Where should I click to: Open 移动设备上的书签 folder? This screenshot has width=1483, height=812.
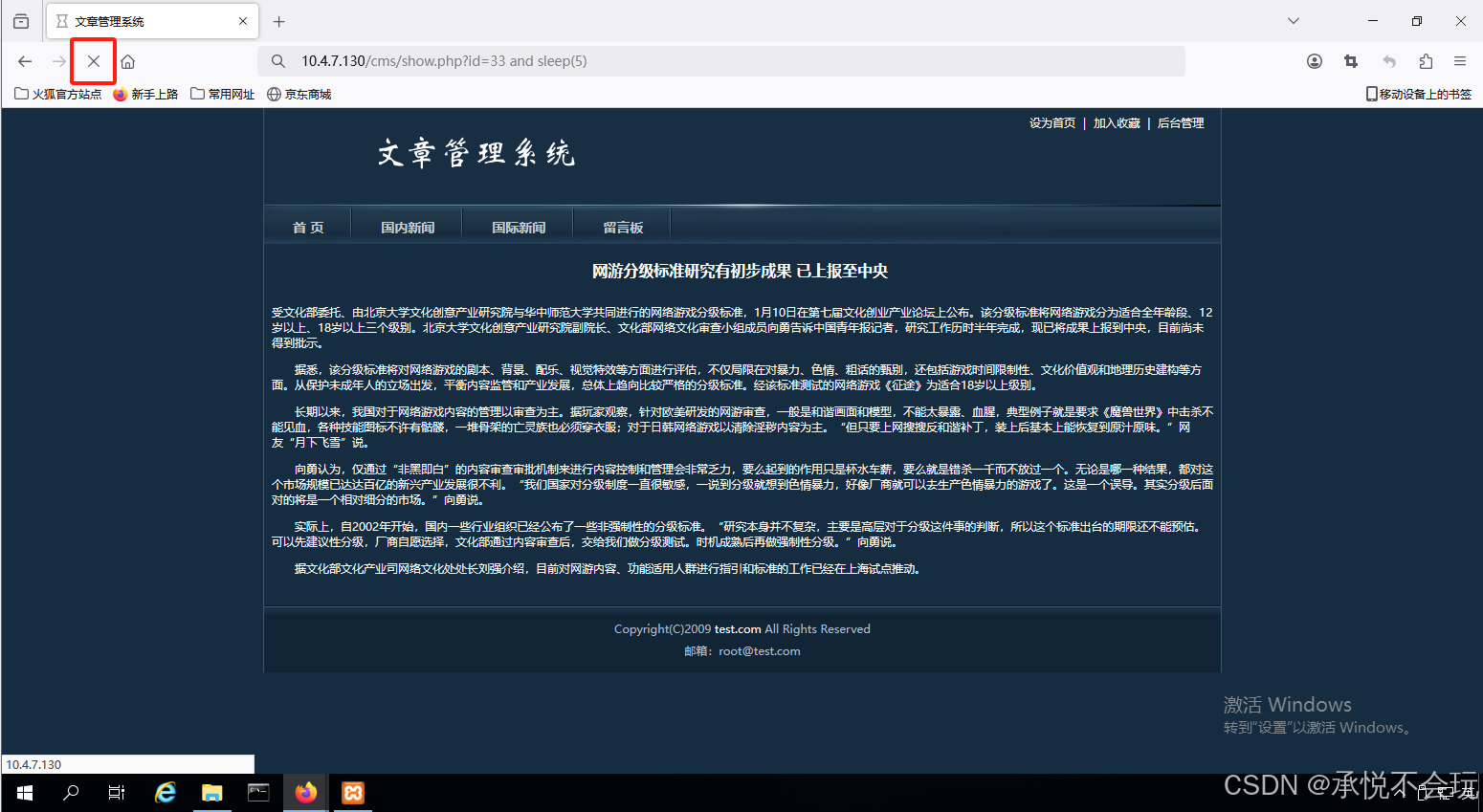[x=1419, y=94]
